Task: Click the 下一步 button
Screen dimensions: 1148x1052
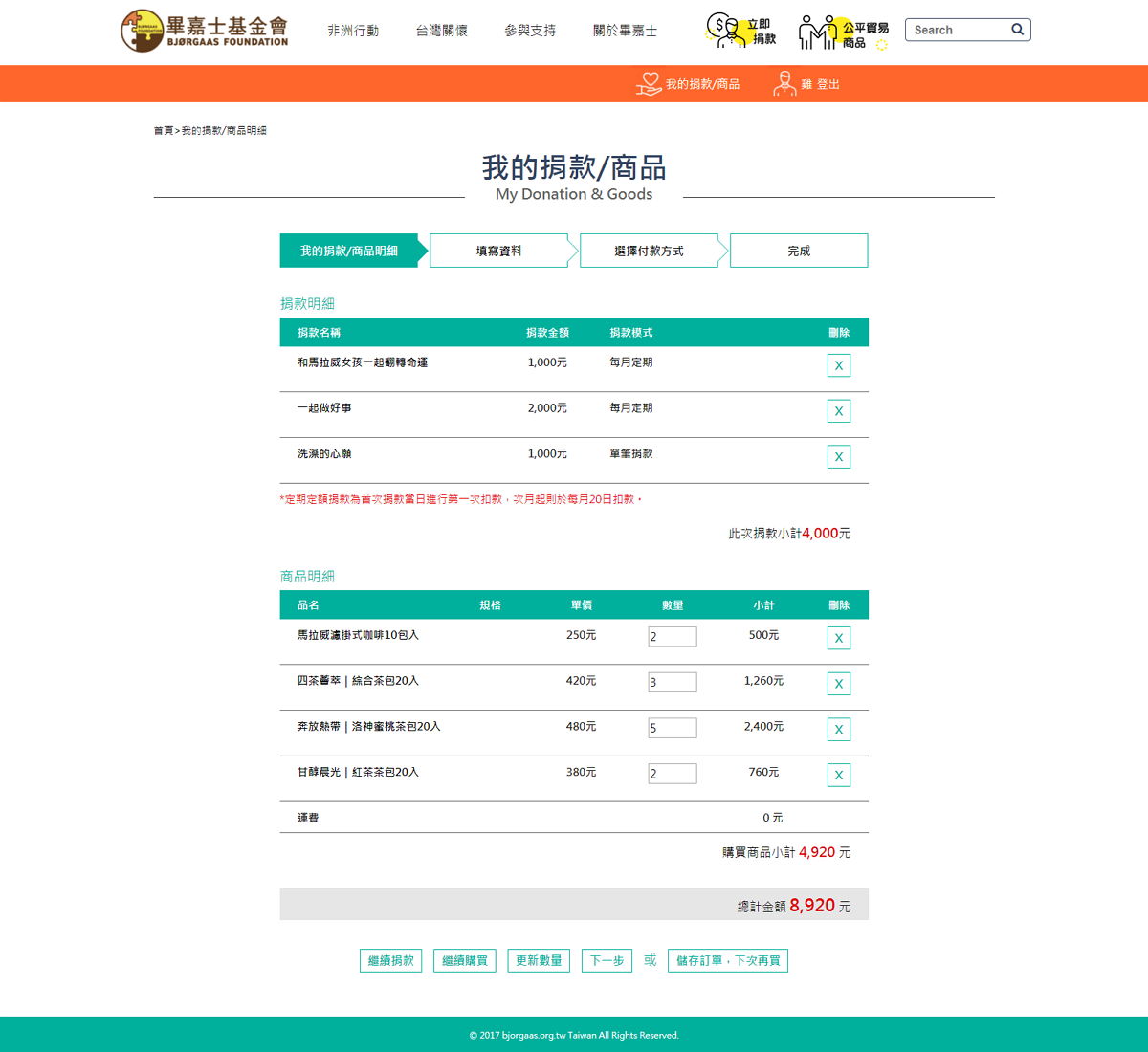Action: 607,960
